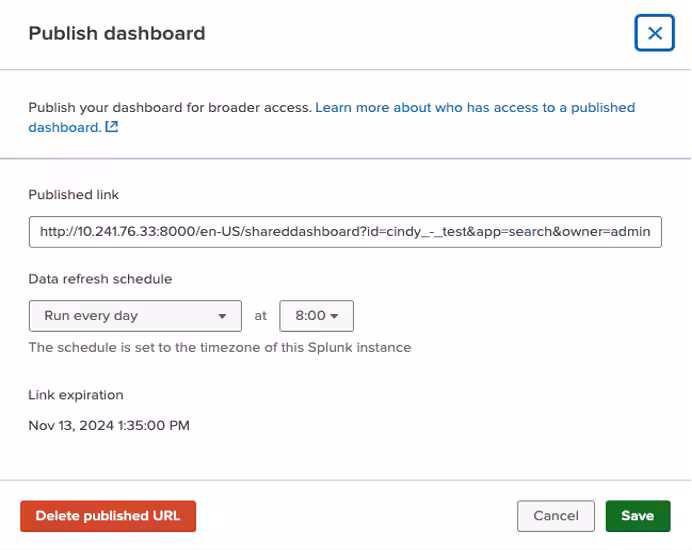The height and width of the screenshot is (550, 692).
Task: Click the Cancel button
Action: pyautogui.click(x=556, y=516)
